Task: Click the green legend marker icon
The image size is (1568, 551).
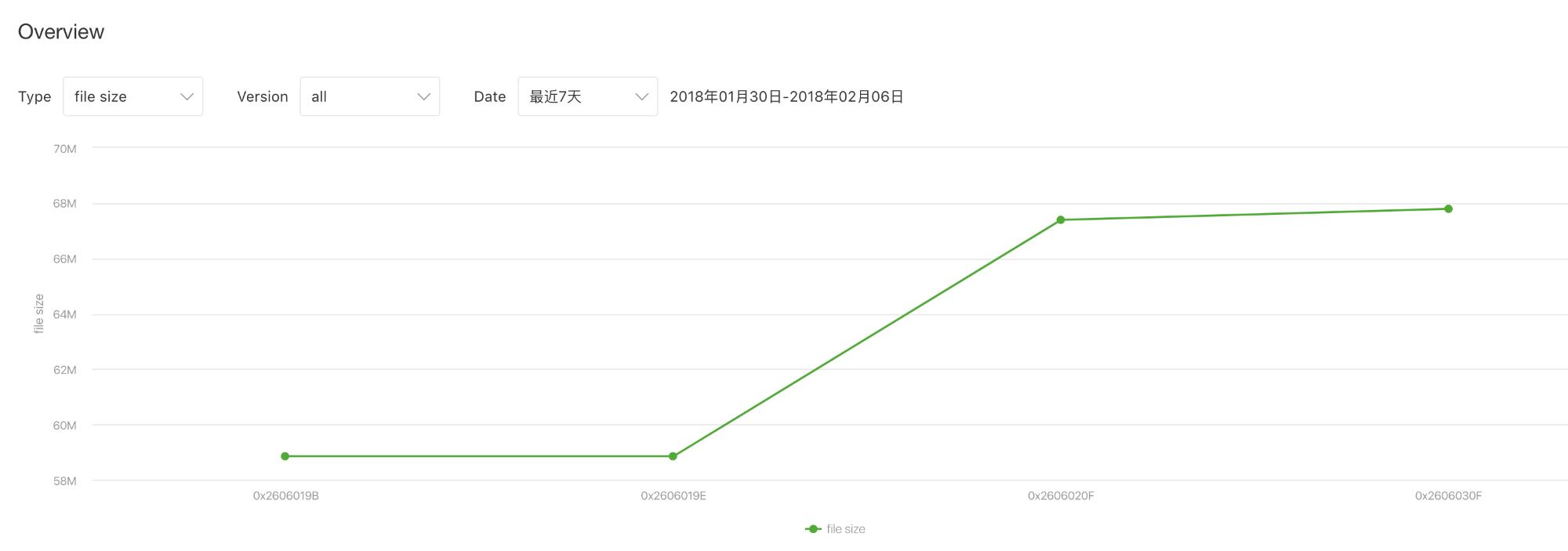Action: [x=813, y=529]
